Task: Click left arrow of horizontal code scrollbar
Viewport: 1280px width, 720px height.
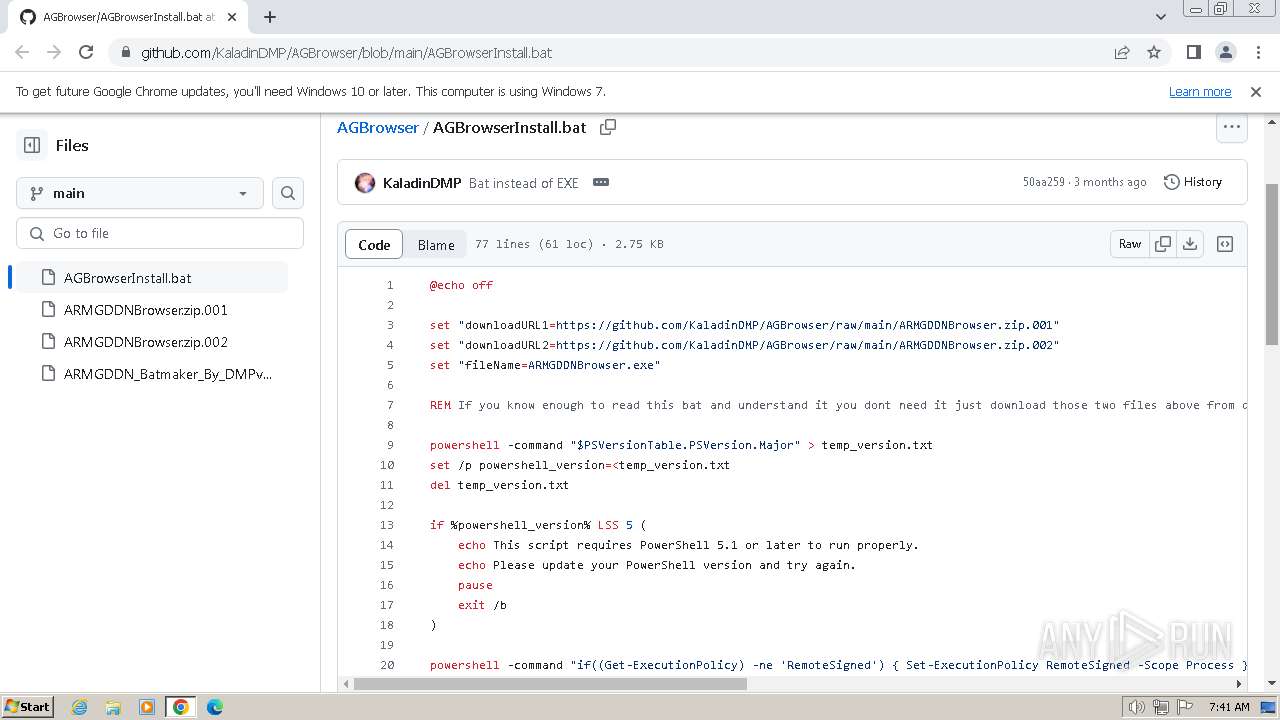Action: pos(346,684)
